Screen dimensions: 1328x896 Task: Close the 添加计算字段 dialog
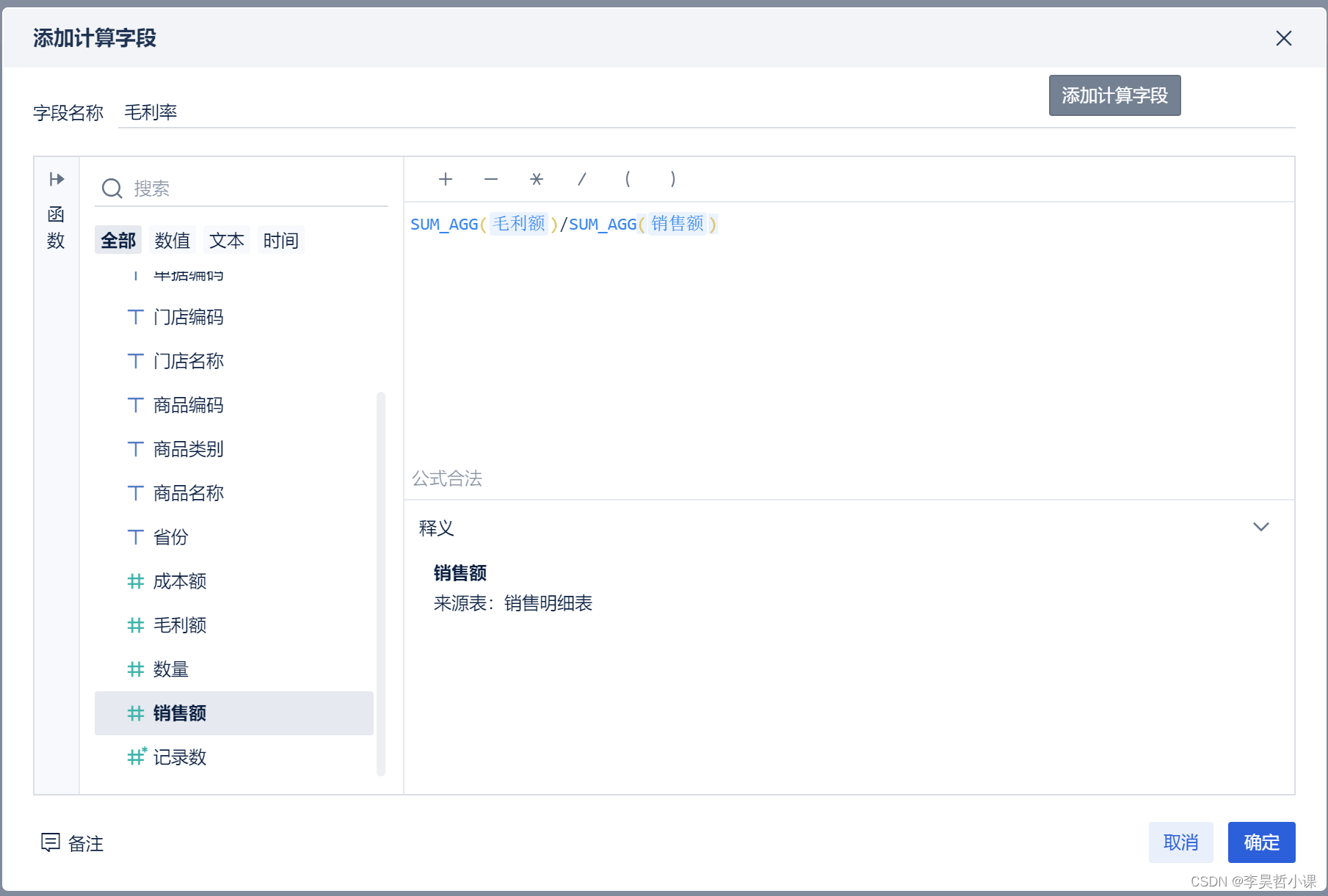coord(1283,38)
